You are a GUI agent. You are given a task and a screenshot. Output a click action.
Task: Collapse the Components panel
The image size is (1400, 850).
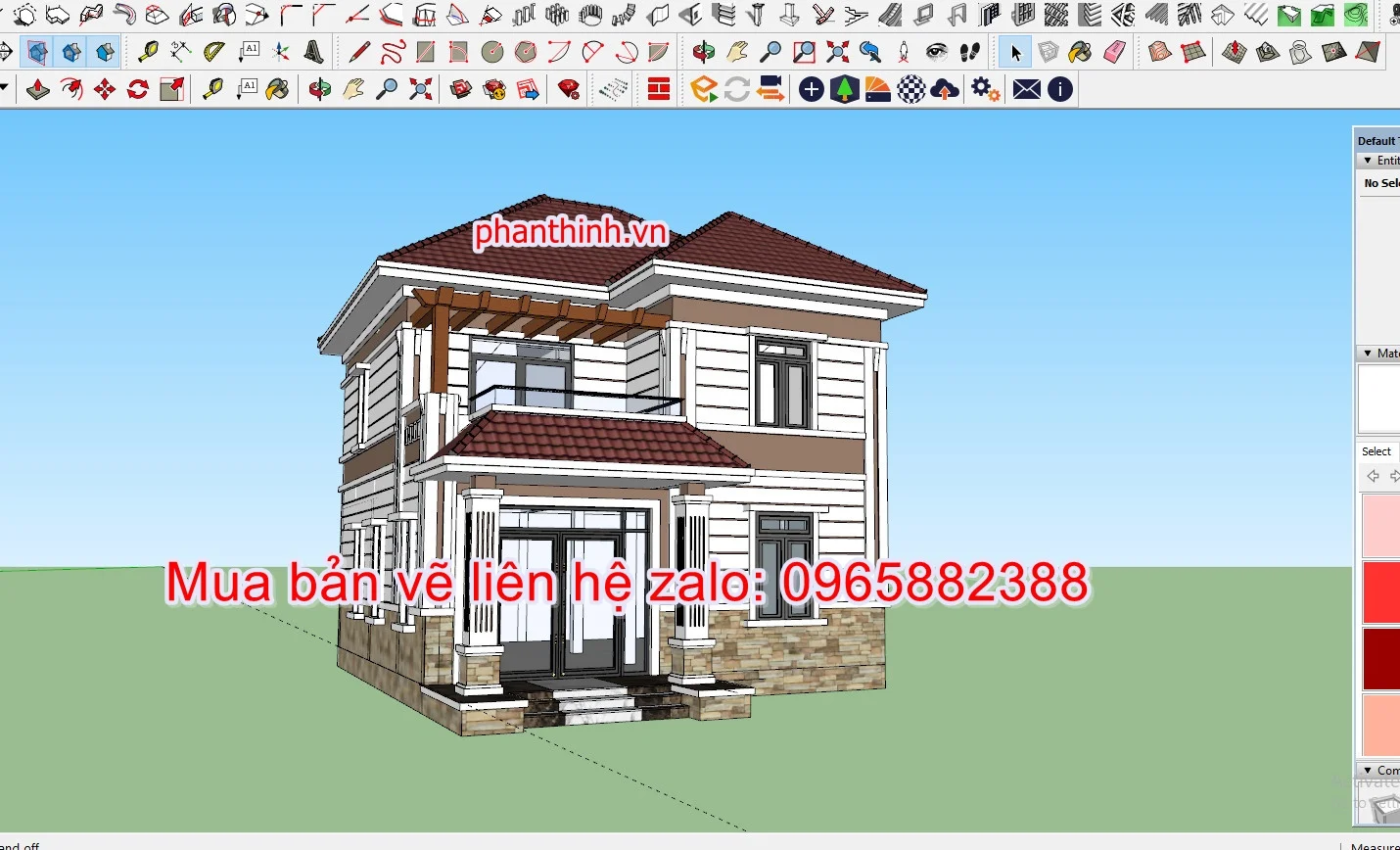coord(1368,771)
